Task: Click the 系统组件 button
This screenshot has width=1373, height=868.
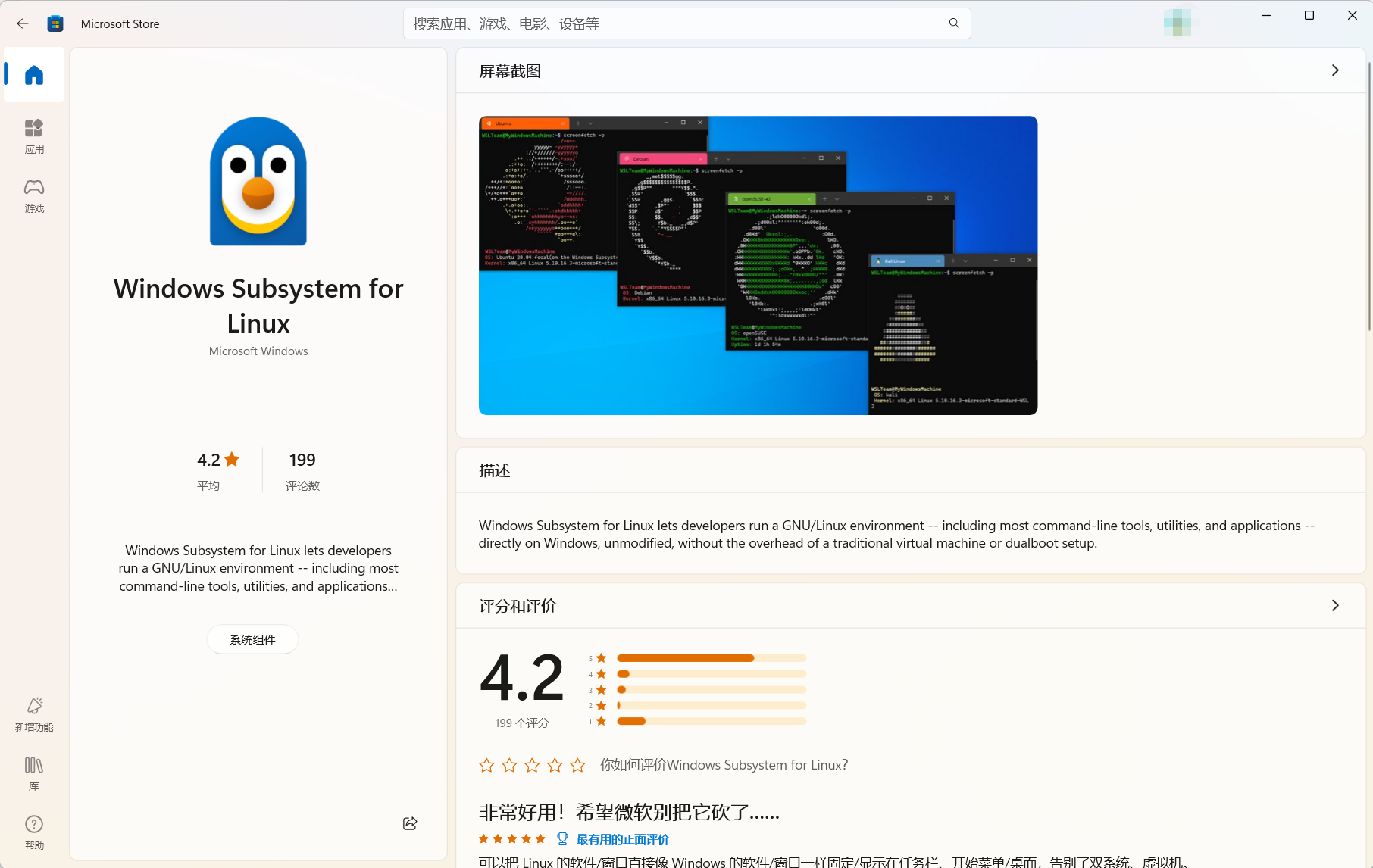Action: tap(252, 640)
